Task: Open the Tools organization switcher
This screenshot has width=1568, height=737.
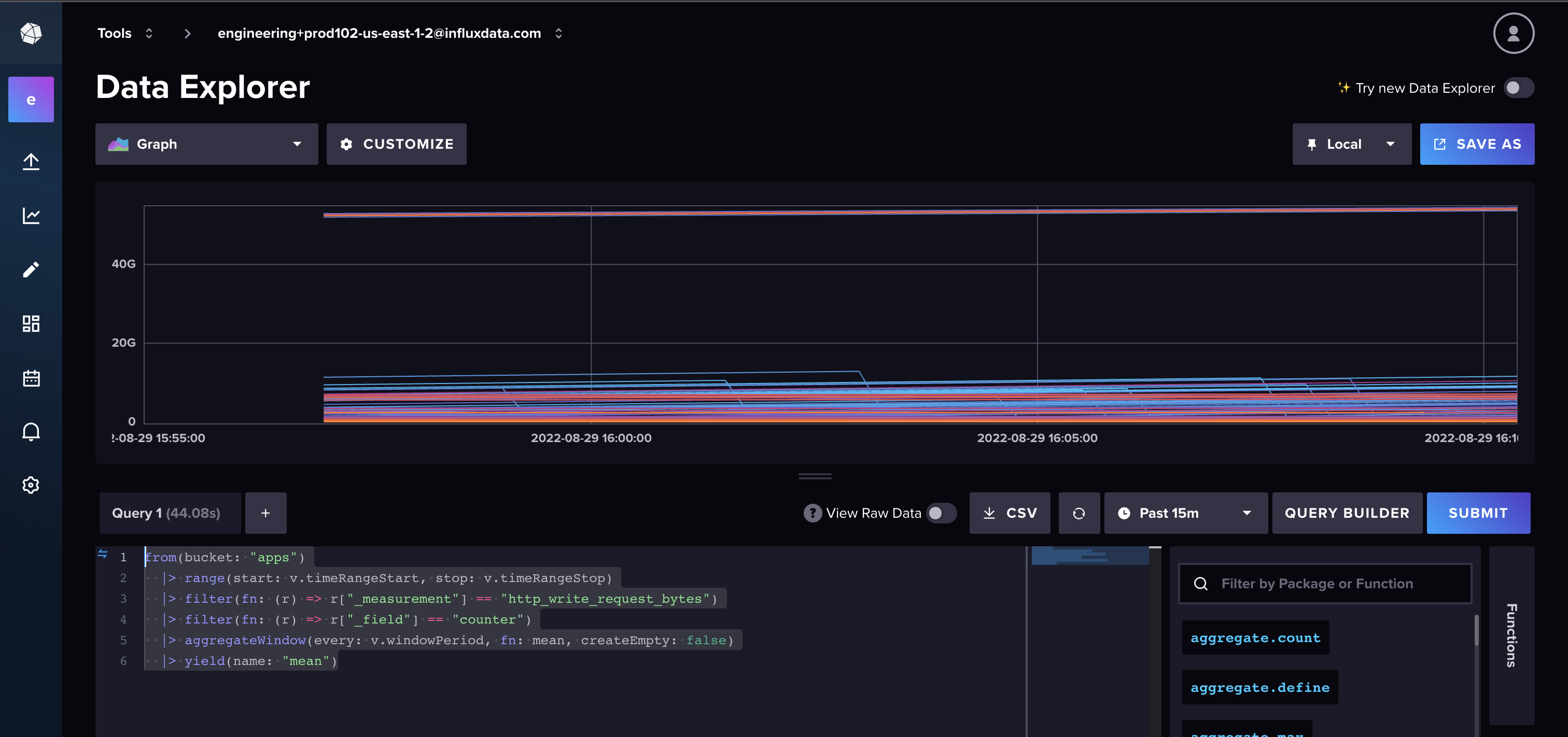Action: (x=124, y=33)
